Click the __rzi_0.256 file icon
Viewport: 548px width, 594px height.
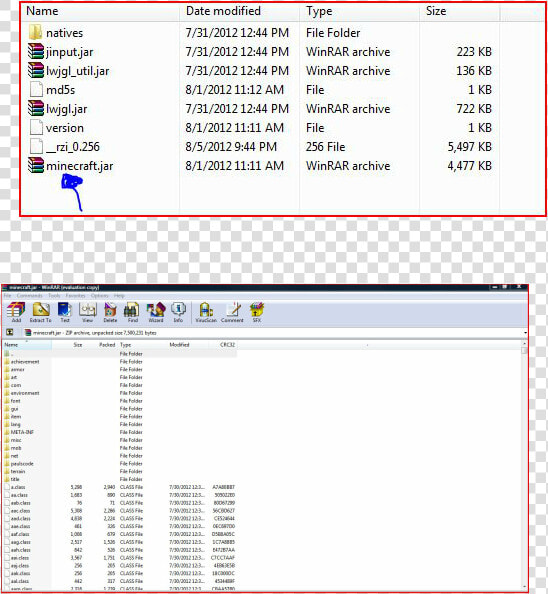(x=36, y=147)
